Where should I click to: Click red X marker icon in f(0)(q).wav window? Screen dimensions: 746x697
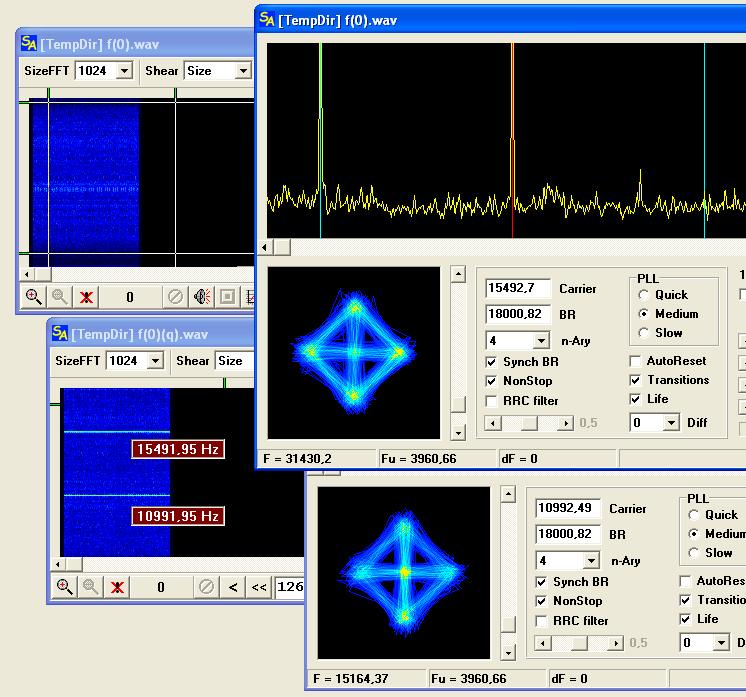pos(117,587)
